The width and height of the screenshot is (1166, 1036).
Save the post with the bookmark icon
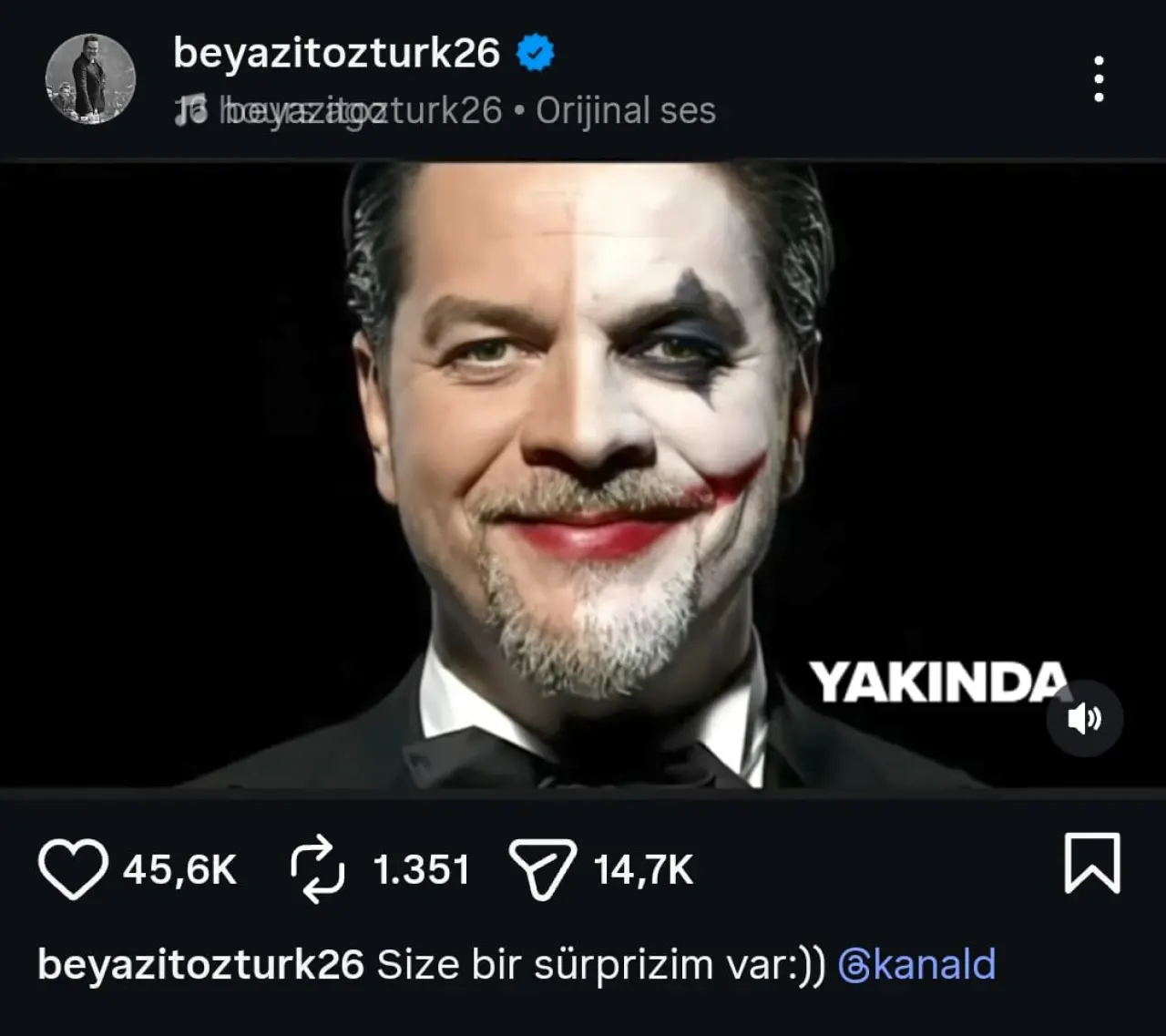click(1091, 862)
